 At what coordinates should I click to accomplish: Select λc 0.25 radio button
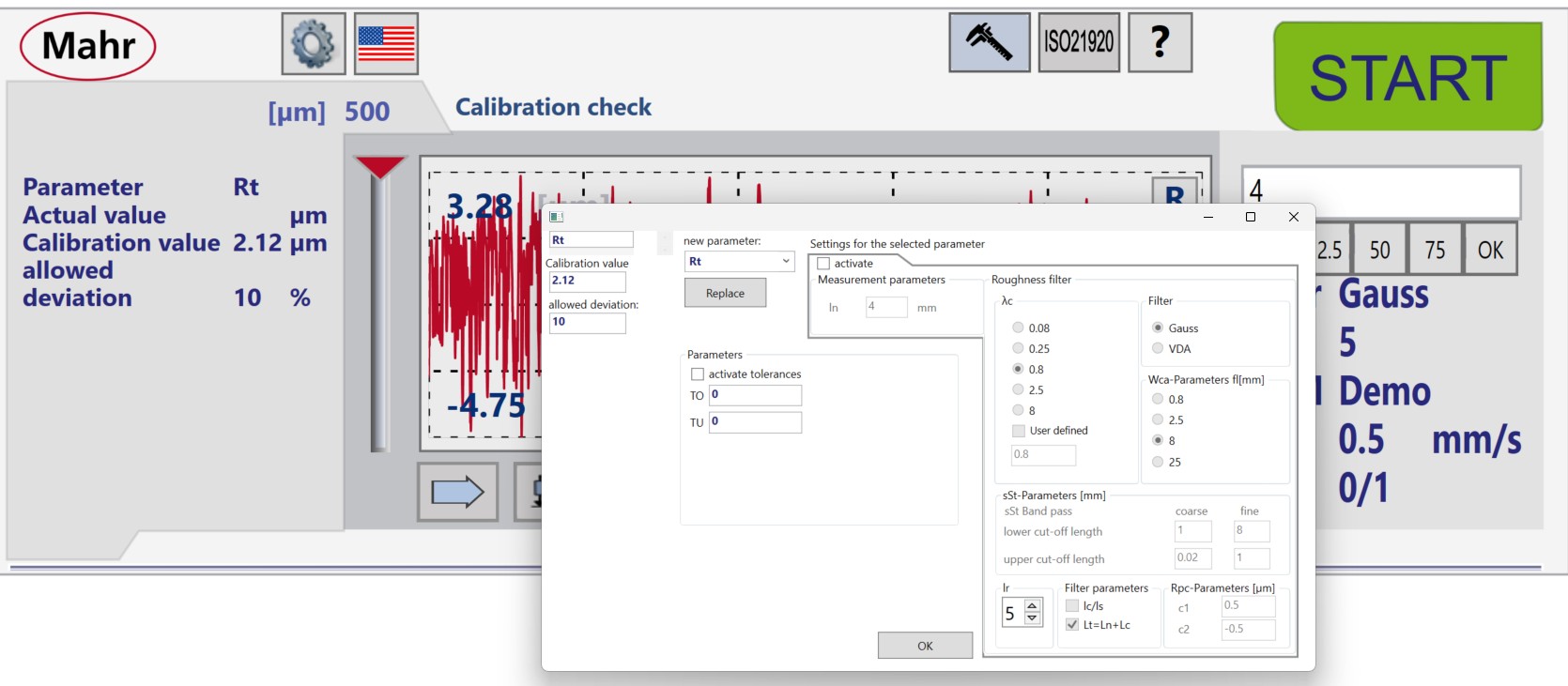click(x=1018, y=349)
